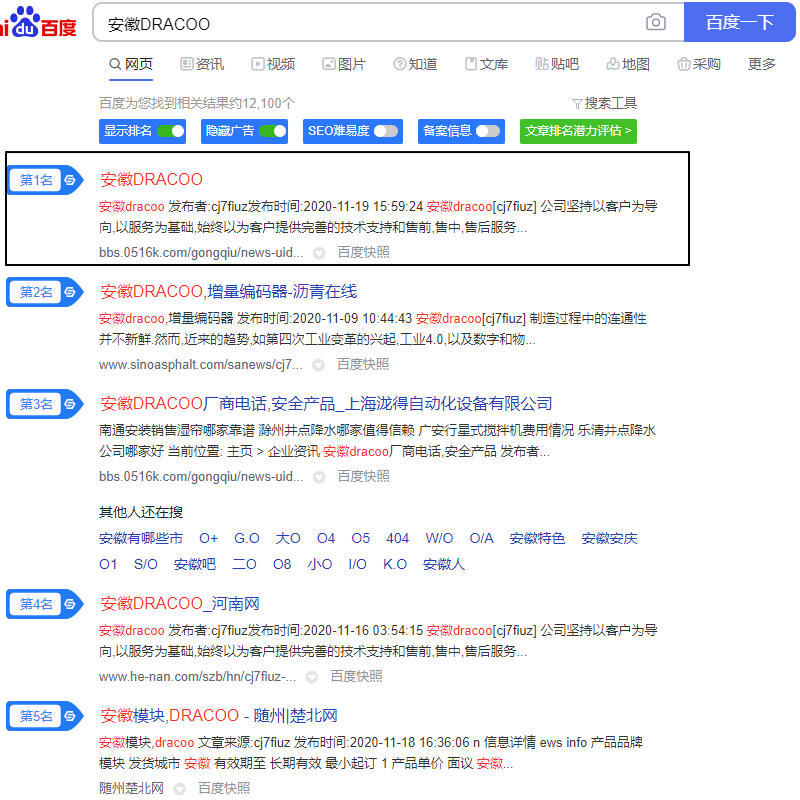Enable the 备案信息 switch
This screenshot has height=800, width=800.
coord(488,131)
